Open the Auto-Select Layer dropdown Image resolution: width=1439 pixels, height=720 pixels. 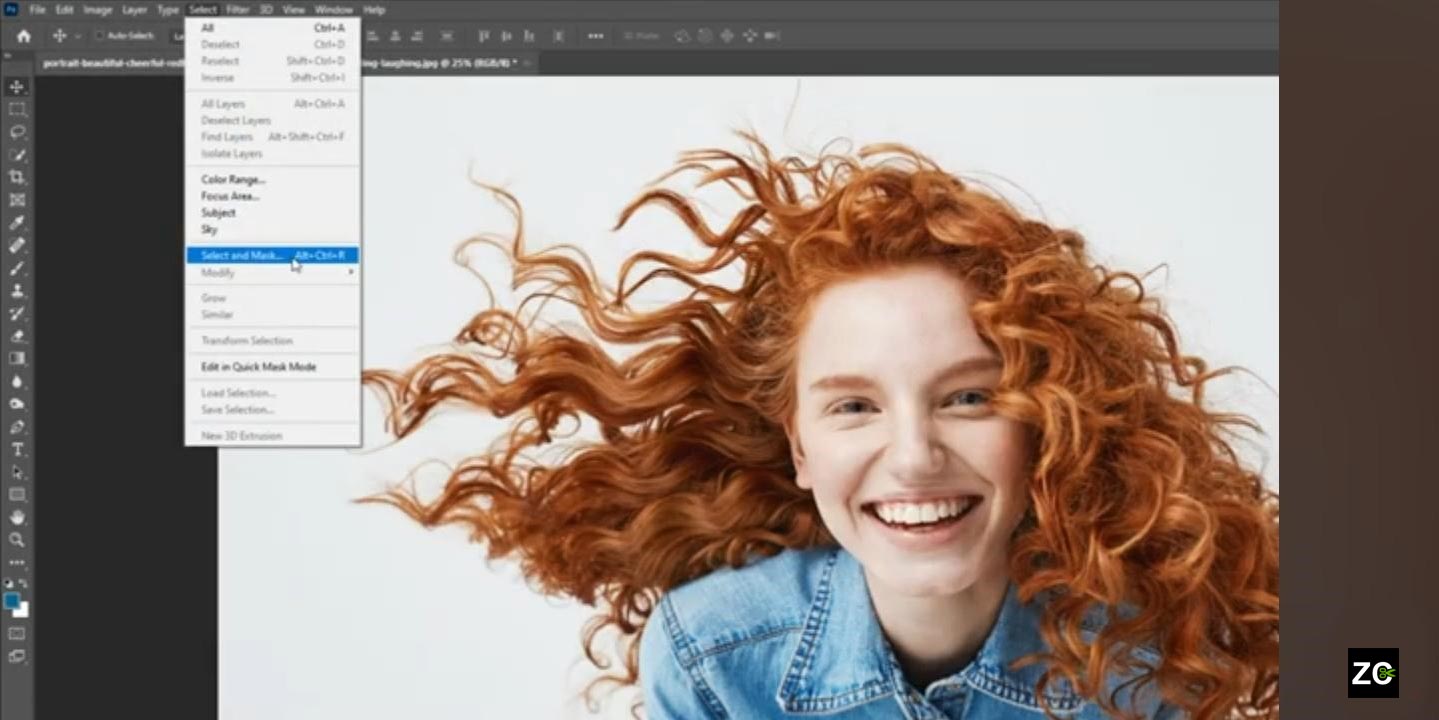pyautogui.click(x=178, y=36)
